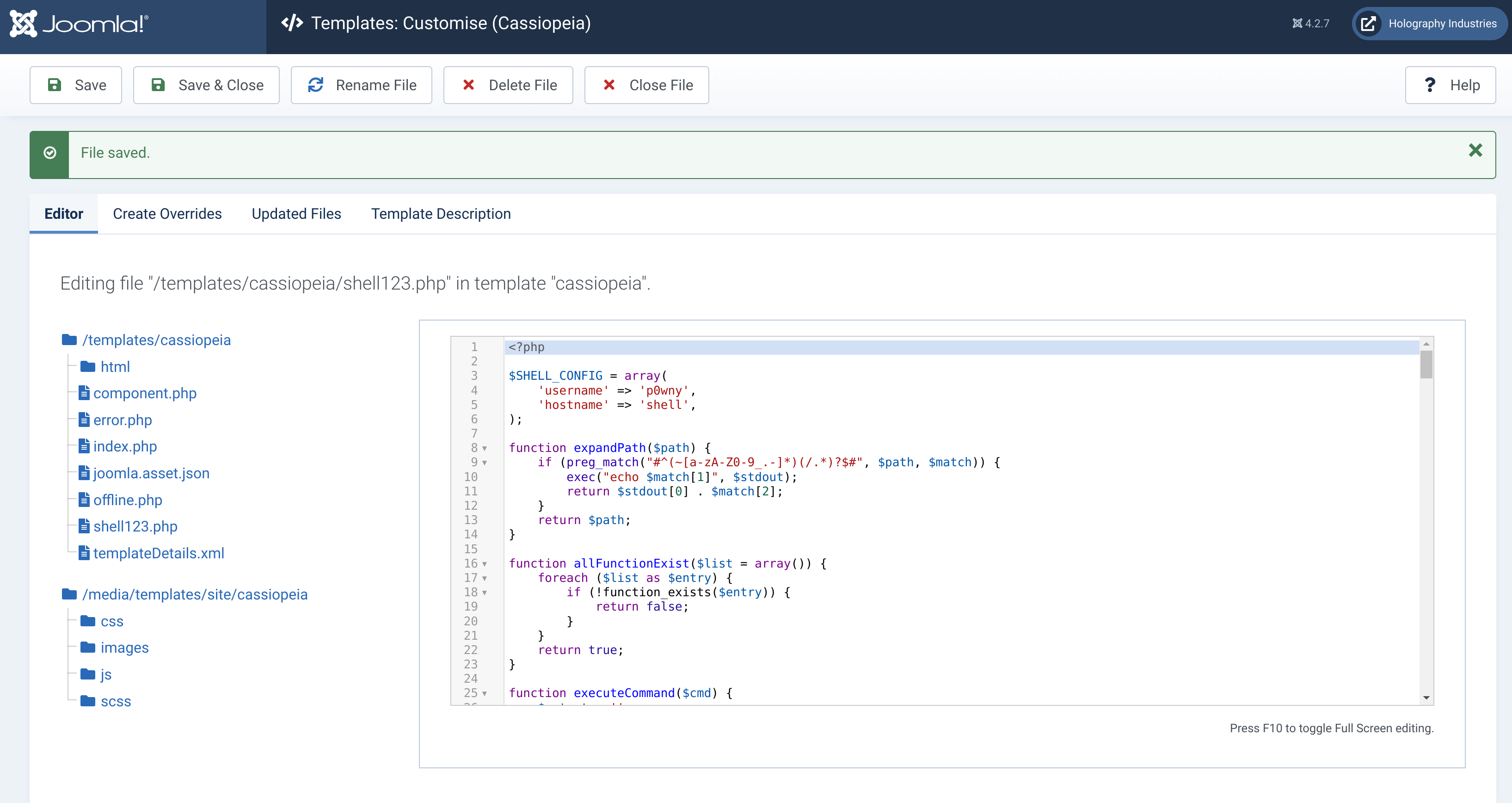Click the editor scroll up arrow
The height and width of the screenshot is (803, 1512).
click(x=1426, y=344)
